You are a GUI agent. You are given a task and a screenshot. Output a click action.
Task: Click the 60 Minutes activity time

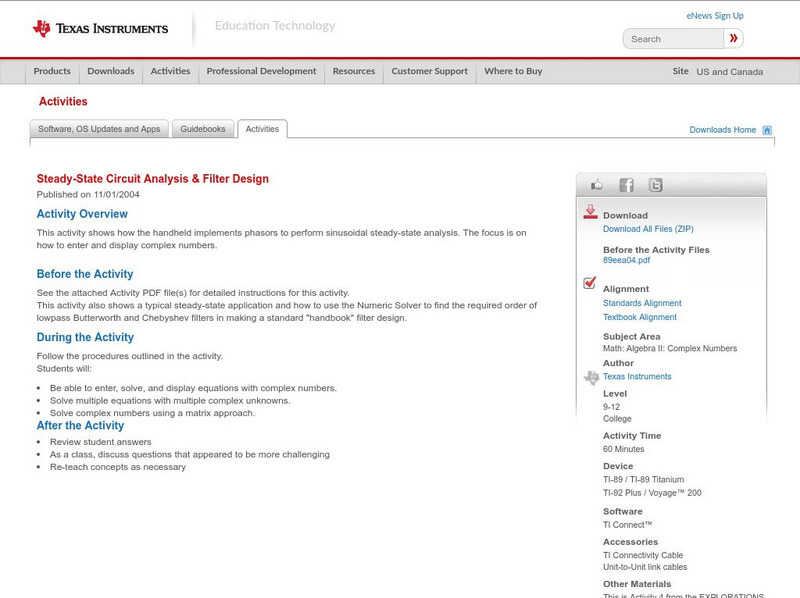(x=623, y=449)
